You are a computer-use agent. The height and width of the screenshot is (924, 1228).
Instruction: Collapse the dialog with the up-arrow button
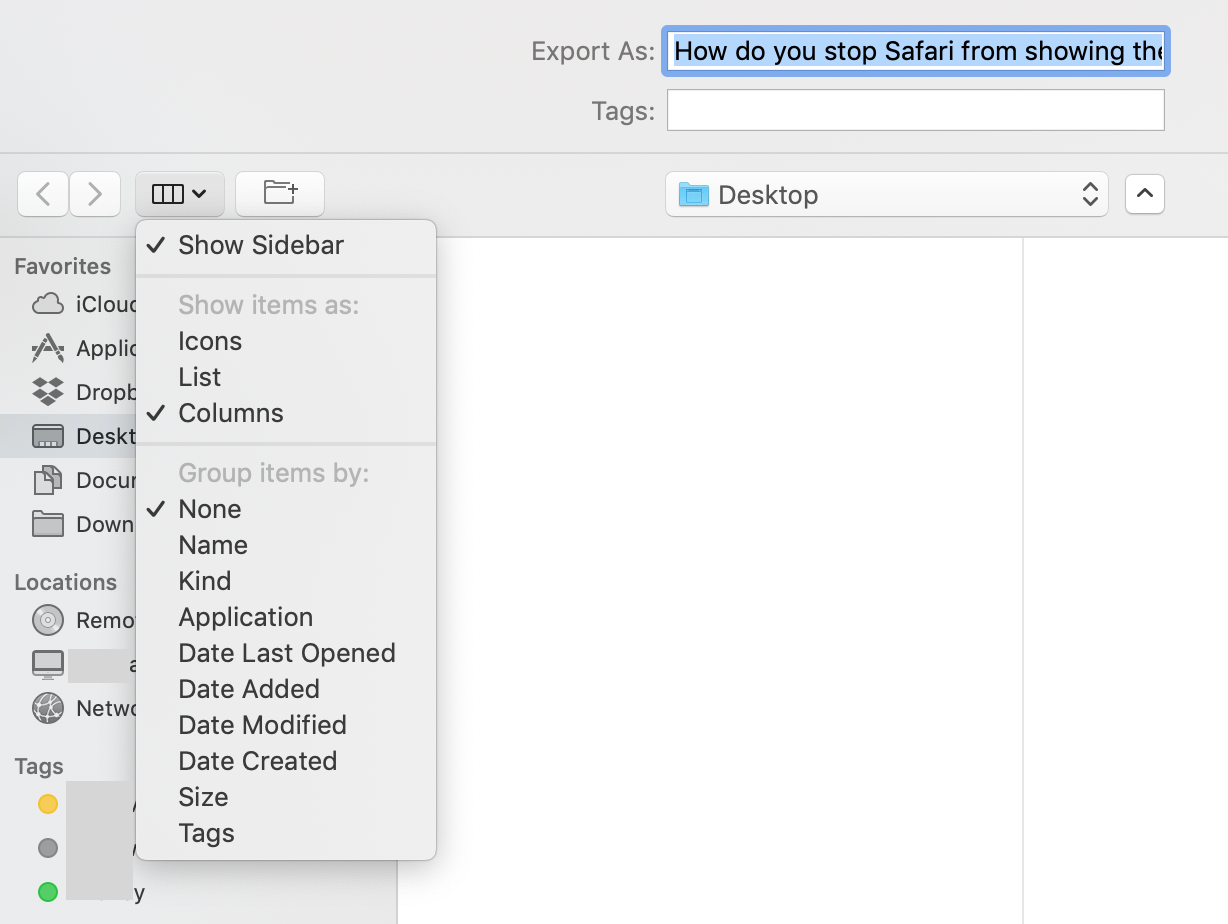click(1145, 194)
